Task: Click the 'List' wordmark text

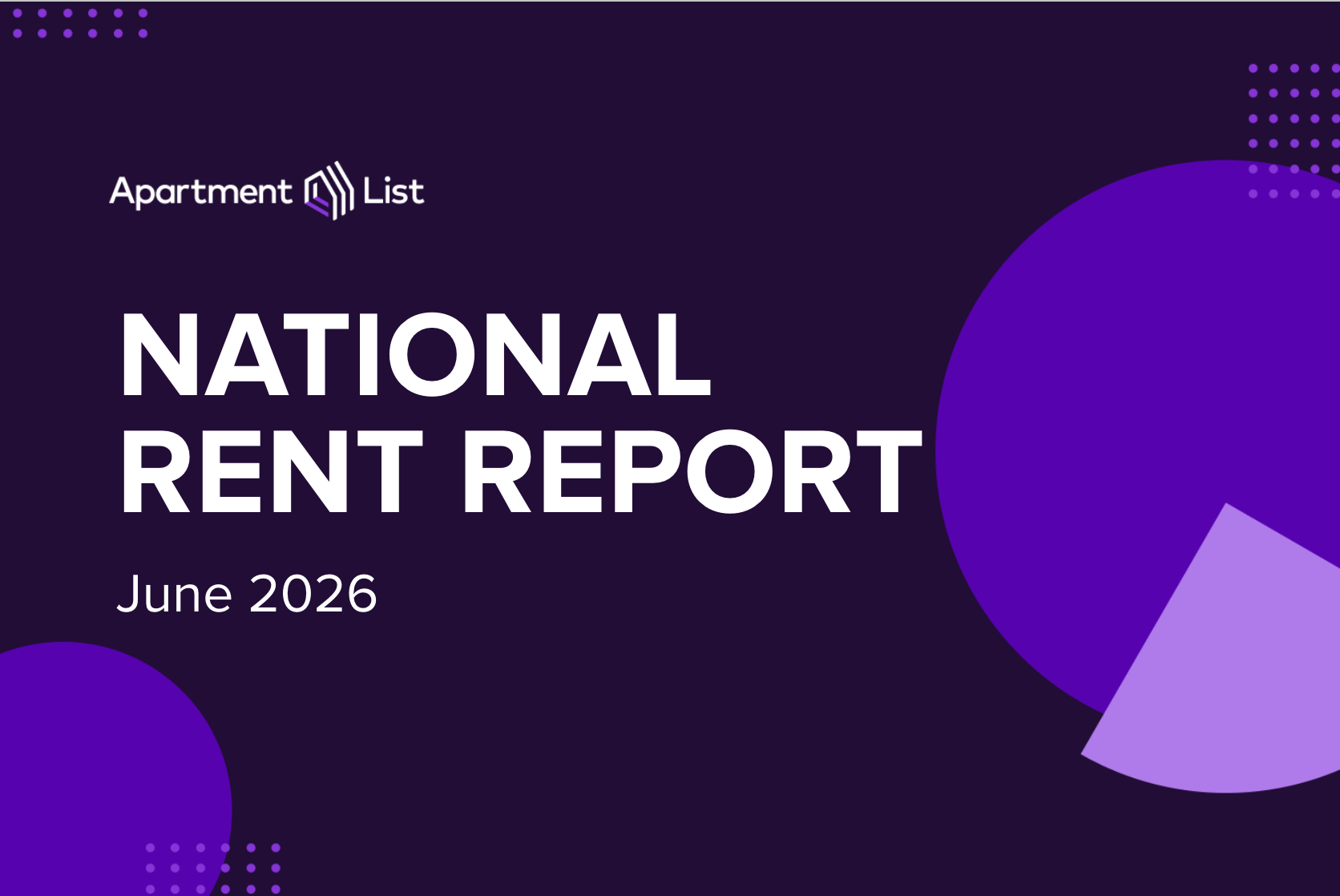Action: (x=394, y=191)
